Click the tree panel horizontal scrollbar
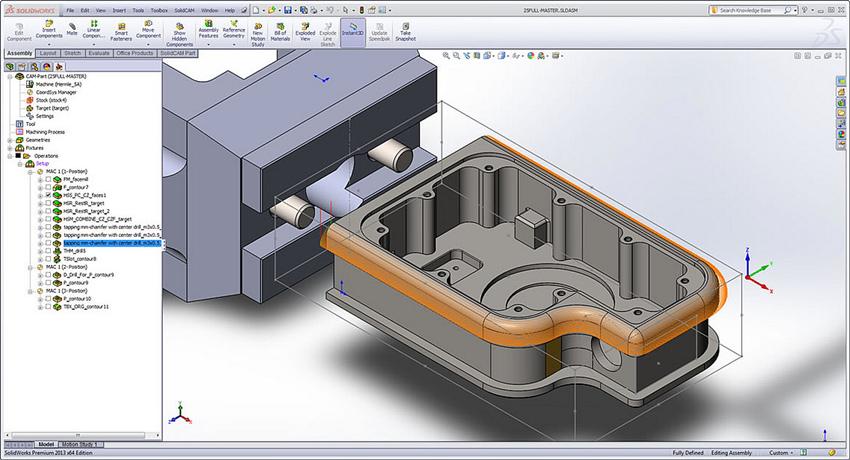Viewport: 850px width, 460px height. 81,435
